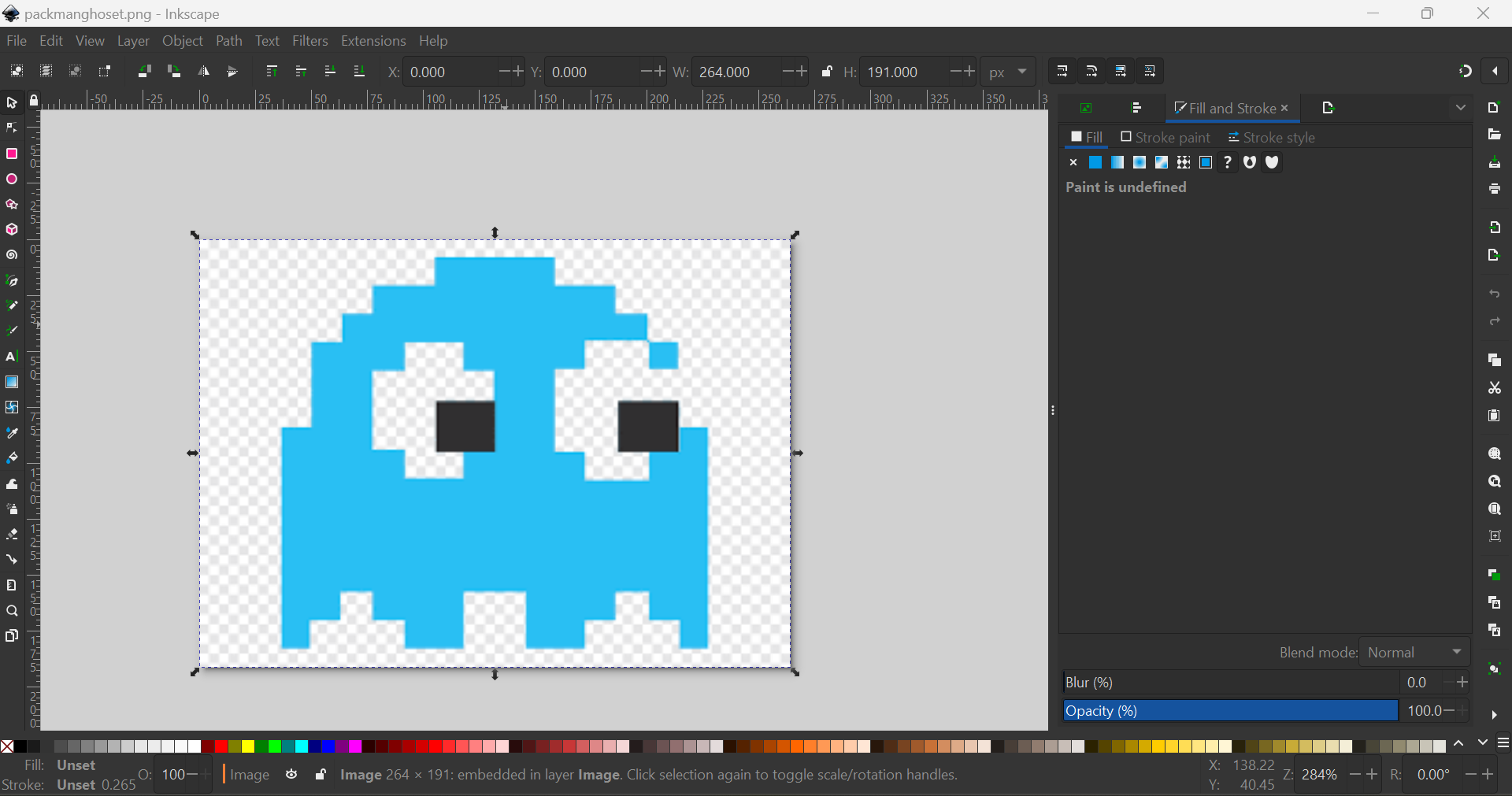Select the Mesh gradient tool

(x=12, y=407)
